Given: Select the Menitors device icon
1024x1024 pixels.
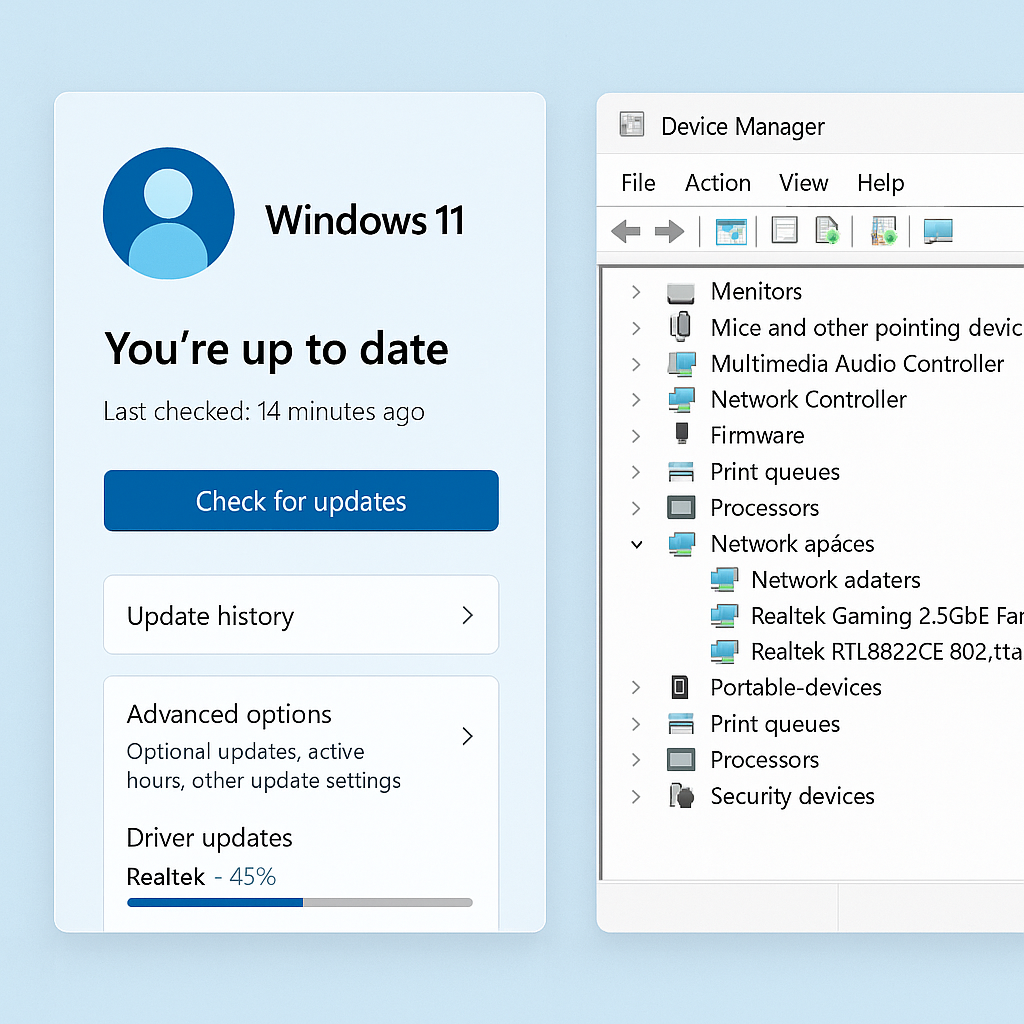Looking at the screenshot, I should pos(680,291).
